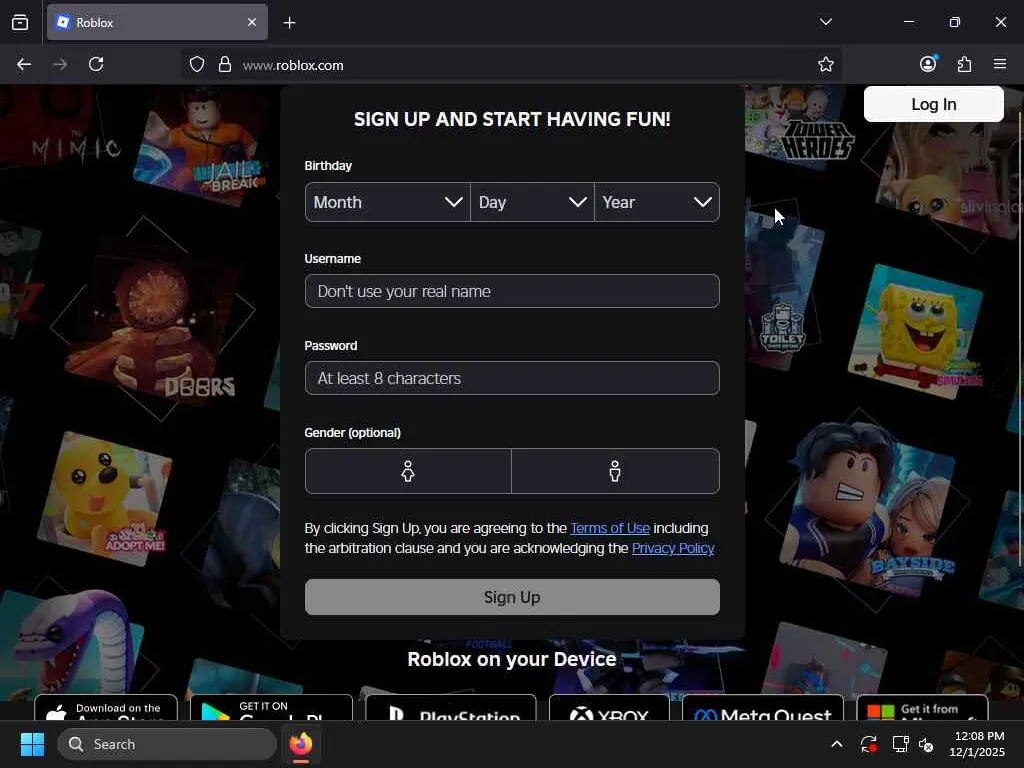Open the Terms of Use link
Image resolution: width=1024 pixels, height=768 pixels.
pyautogui.click(x=610, y=528)
